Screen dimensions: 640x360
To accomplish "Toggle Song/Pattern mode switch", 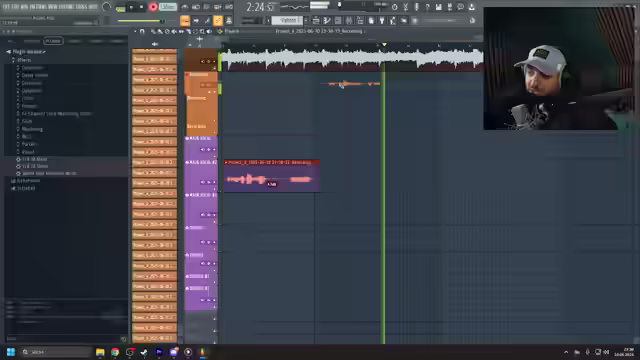I will pyautogui.click(x=120, y=7).
